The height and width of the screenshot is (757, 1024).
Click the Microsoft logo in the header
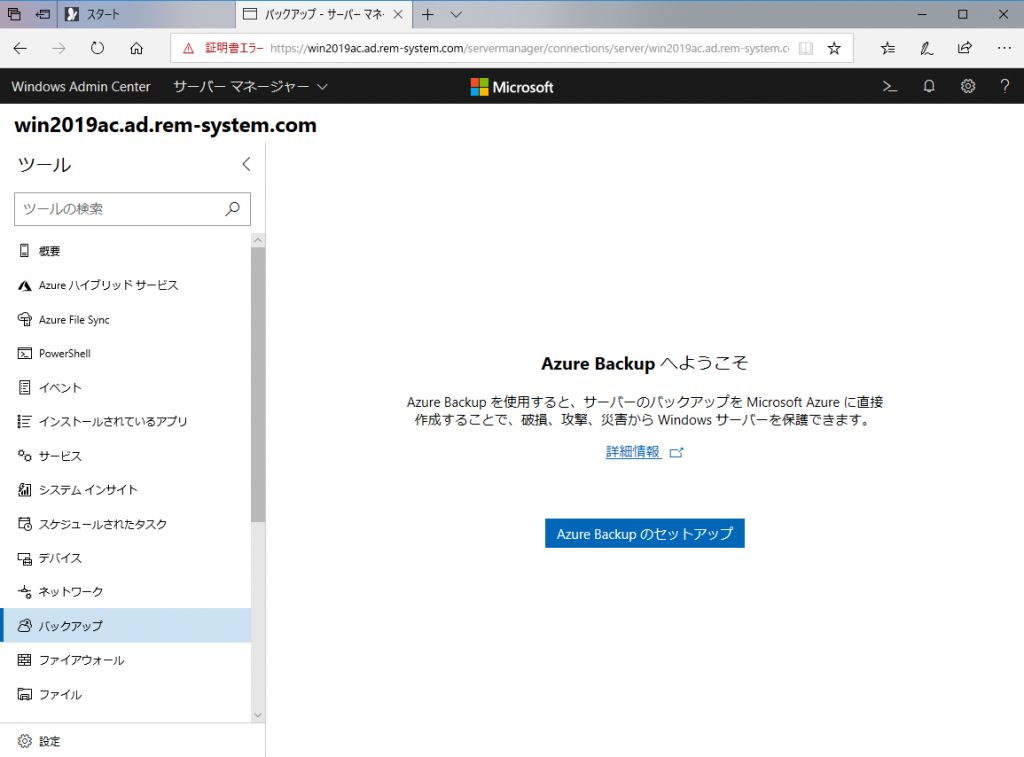(511, 86)
